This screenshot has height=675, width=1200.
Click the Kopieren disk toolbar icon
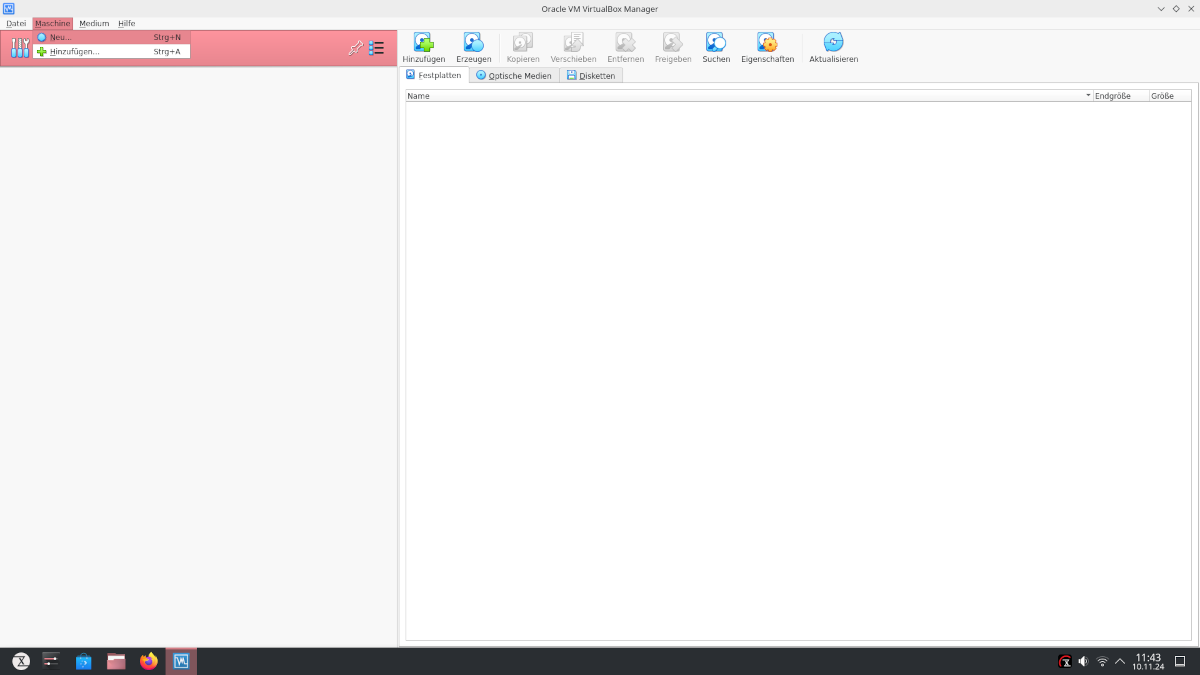pos(523,47)
